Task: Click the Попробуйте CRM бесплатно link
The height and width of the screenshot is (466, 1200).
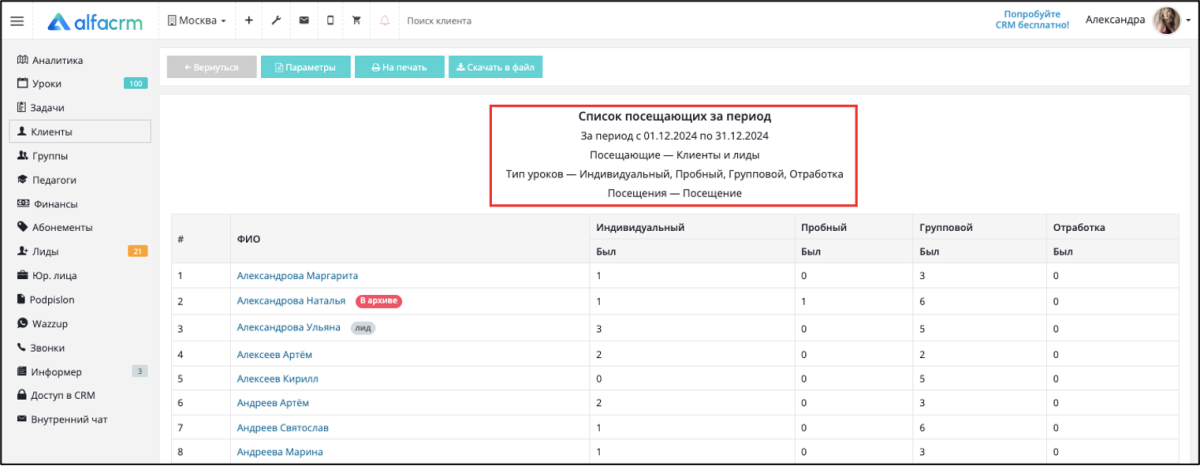Action: (1032, 20)
